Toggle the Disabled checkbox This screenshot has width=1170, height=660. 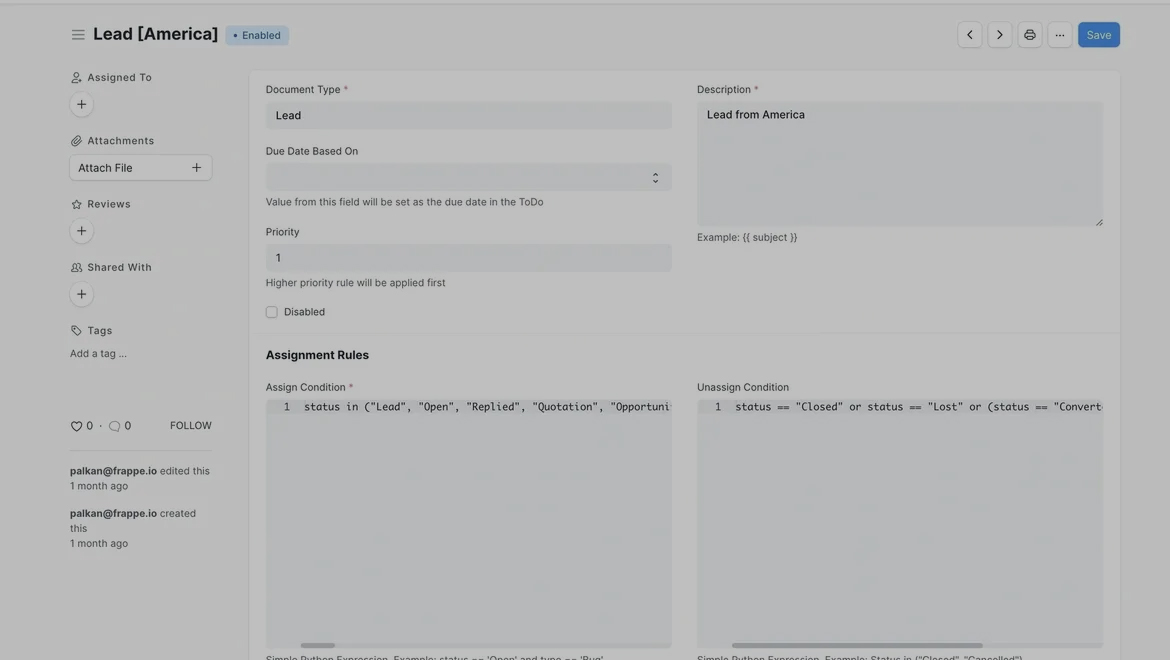(x=272, y=312)
